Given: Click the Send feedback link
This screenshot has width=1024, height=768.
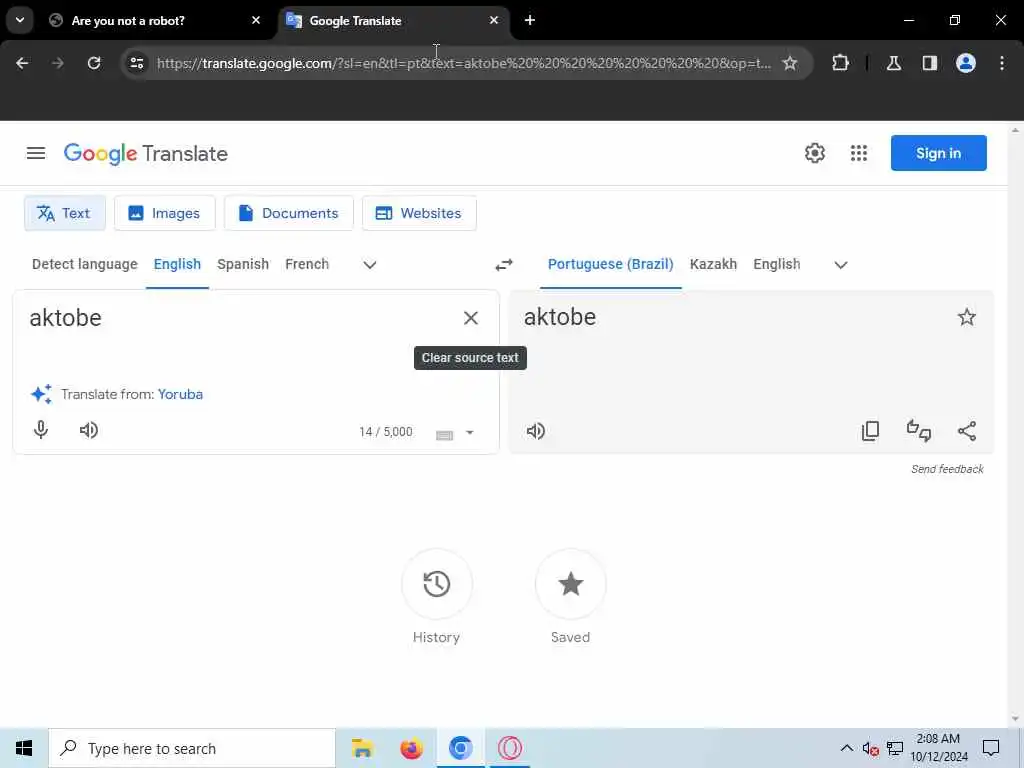Looking at the screenshot, I should (x=948, y=469).
